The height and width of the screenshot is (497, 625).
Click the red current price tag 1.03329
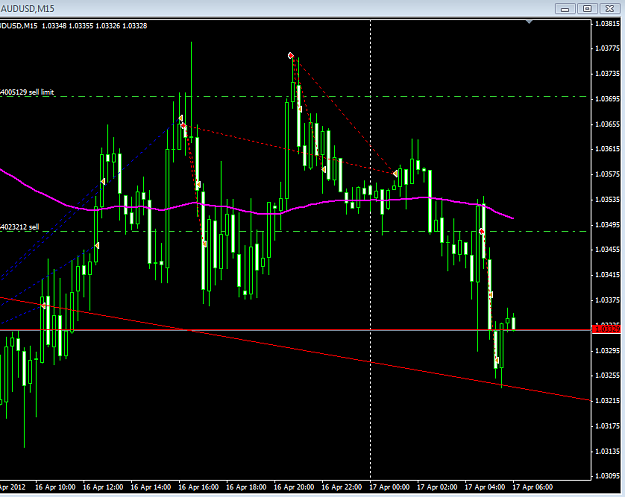[x=606, y=329]
